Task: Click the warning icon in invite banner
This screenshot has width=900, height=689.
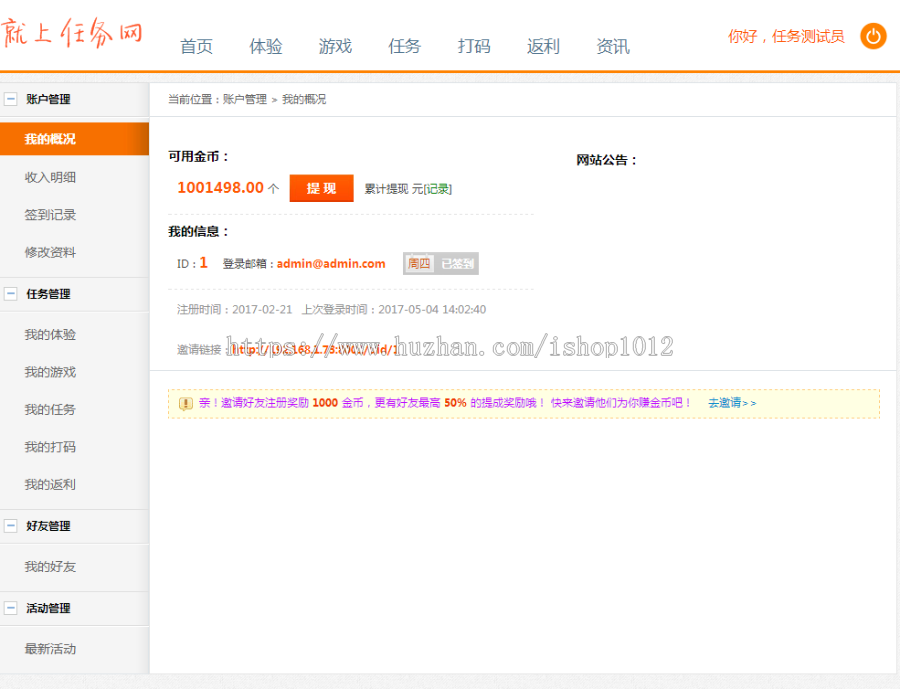Action: (185, 404)
